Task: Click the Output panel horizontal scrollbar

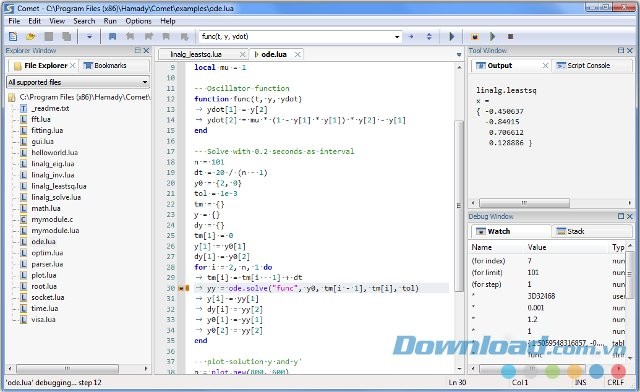Action: click(x=524, y=203)
